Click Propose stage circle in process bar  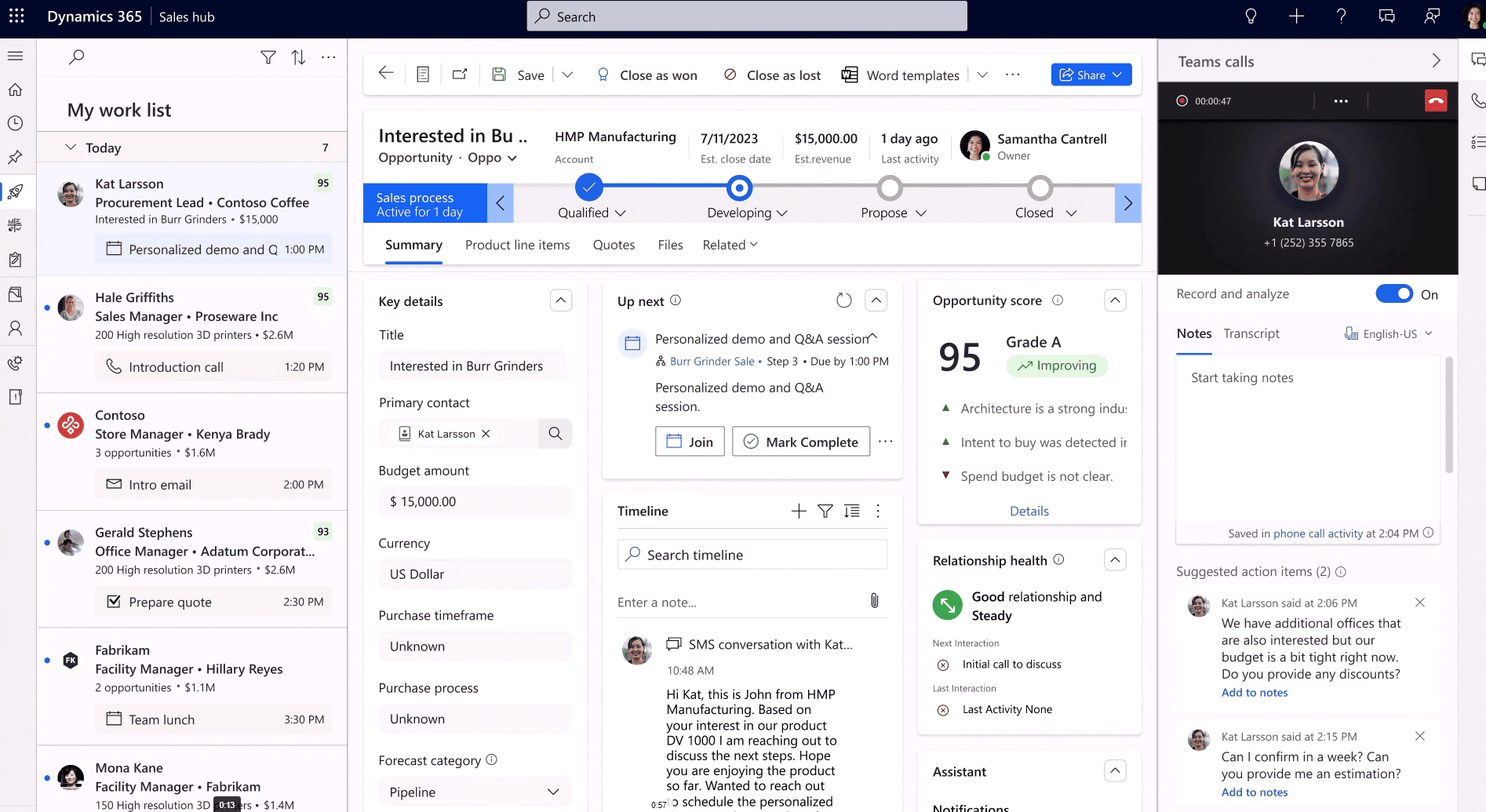(x=890, y=188)
